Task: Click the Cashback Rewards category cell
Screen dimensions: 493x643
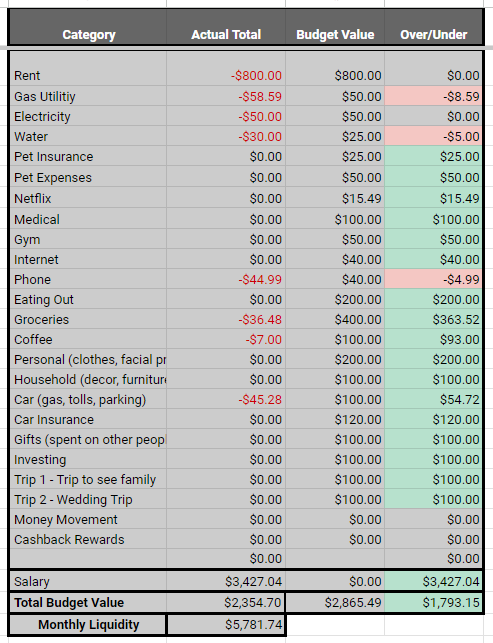Action: coord(88,539)
